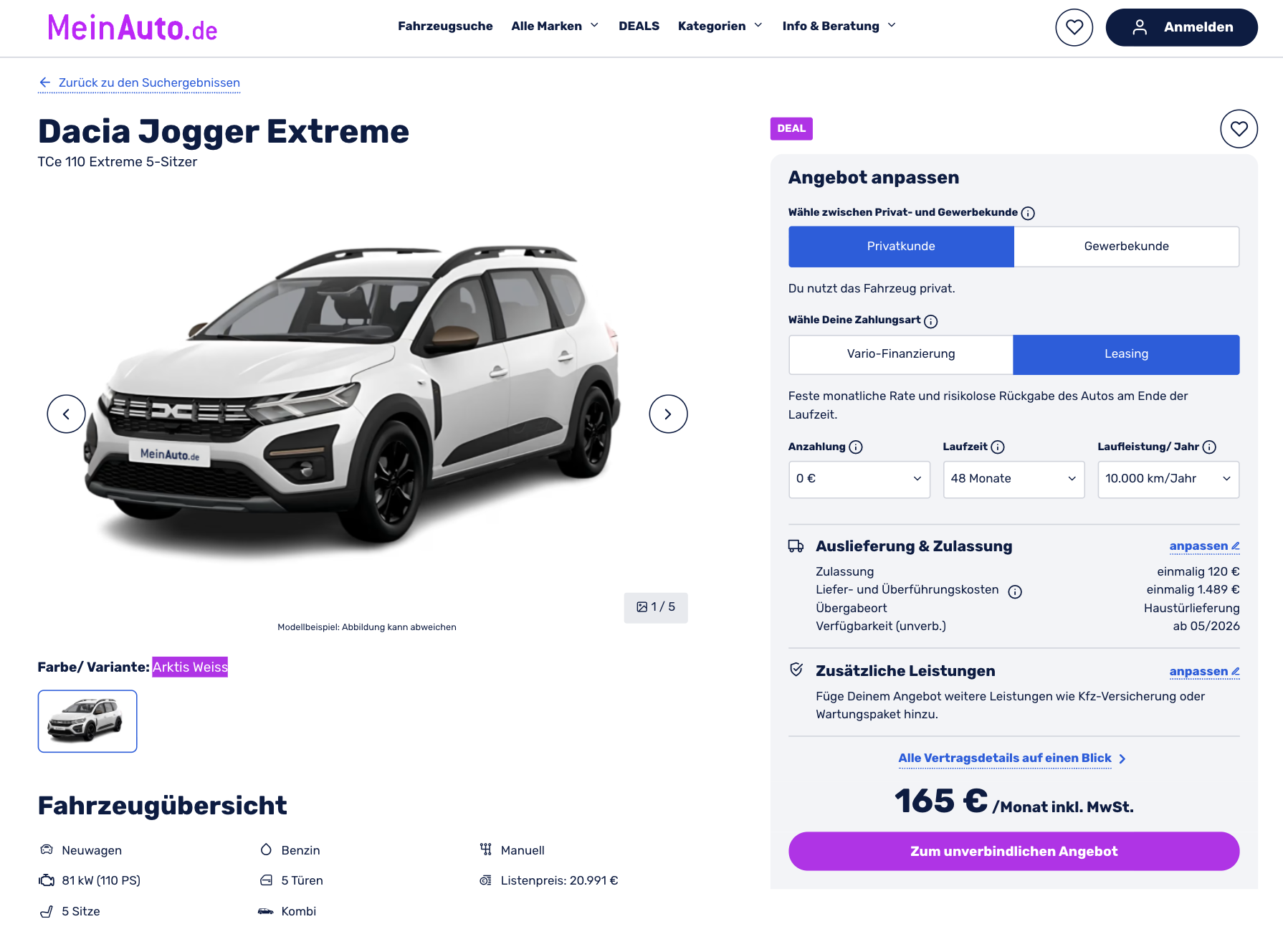This screenshot has width=1283, height=952.
Task: Open the DEALS menu item
Action: [x=639, y=26]
